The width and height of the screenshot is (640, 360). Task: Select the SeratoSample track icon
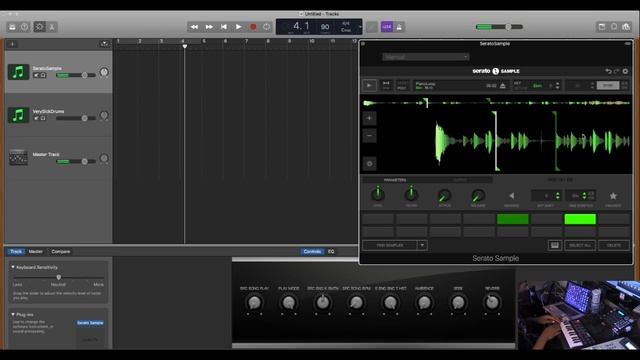(18, 72)
